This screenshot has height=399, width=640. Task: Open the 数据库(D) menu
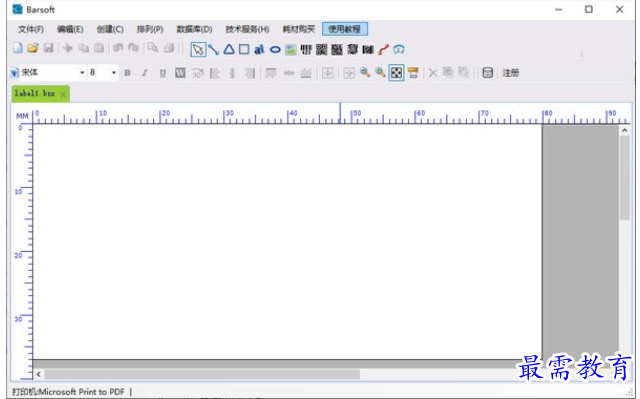pyautogui.click(x=194, y=29)
